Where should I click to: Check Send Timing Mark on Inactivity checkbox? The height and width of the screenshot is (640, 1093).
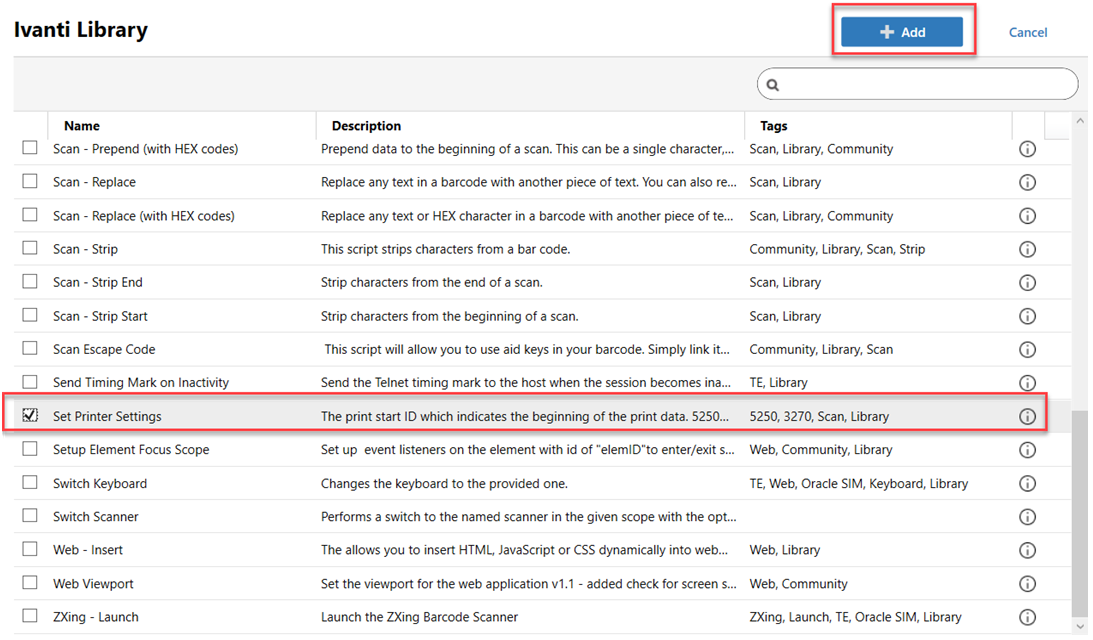point(30,382)
